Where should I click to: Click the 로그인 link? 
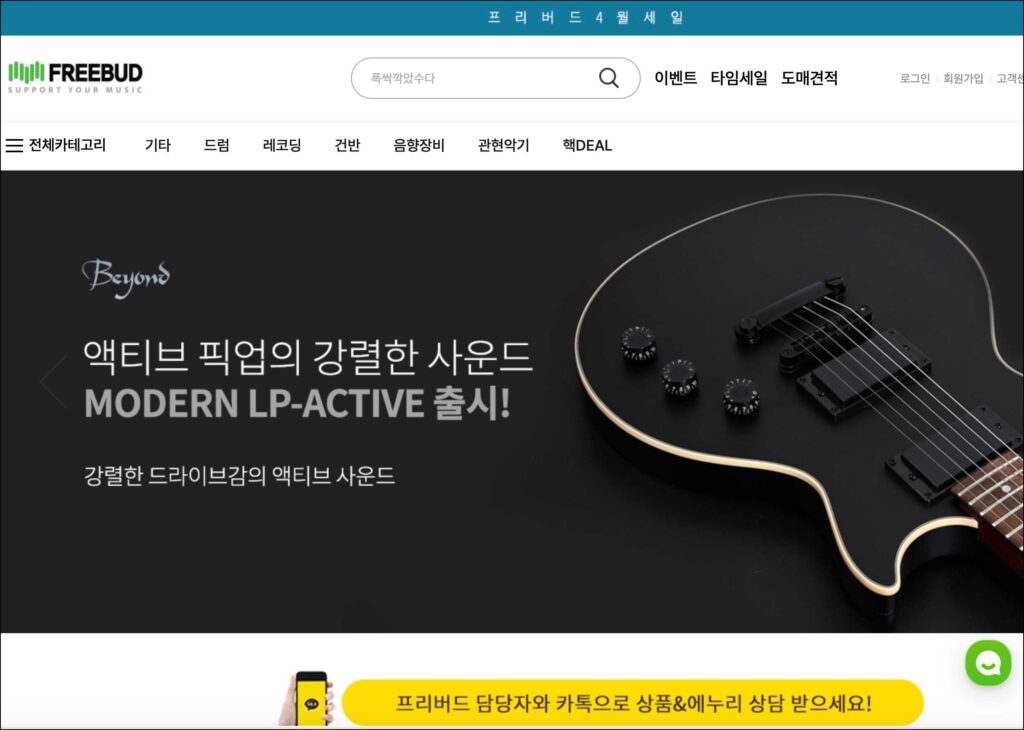[914, 78]
